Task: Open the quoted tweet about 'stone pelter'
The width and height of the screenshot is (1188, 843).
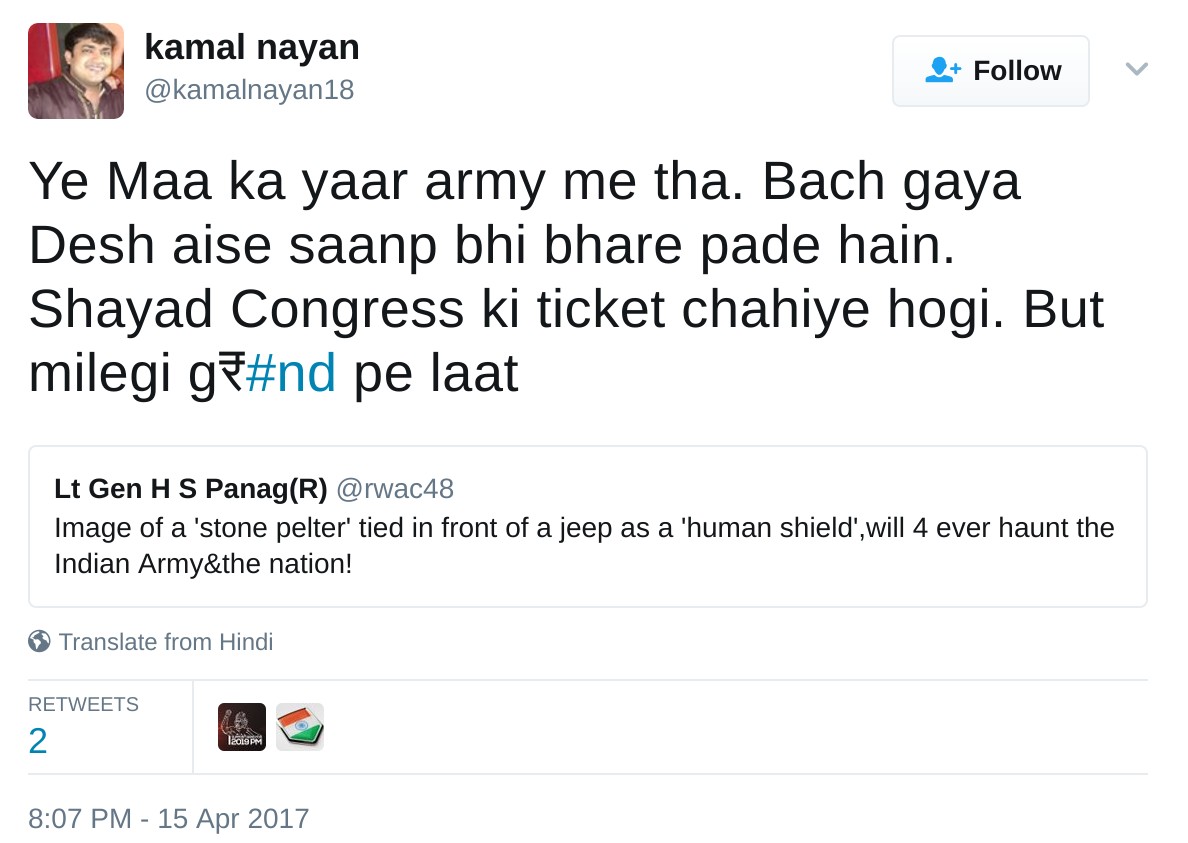Action: pos(587,545)
